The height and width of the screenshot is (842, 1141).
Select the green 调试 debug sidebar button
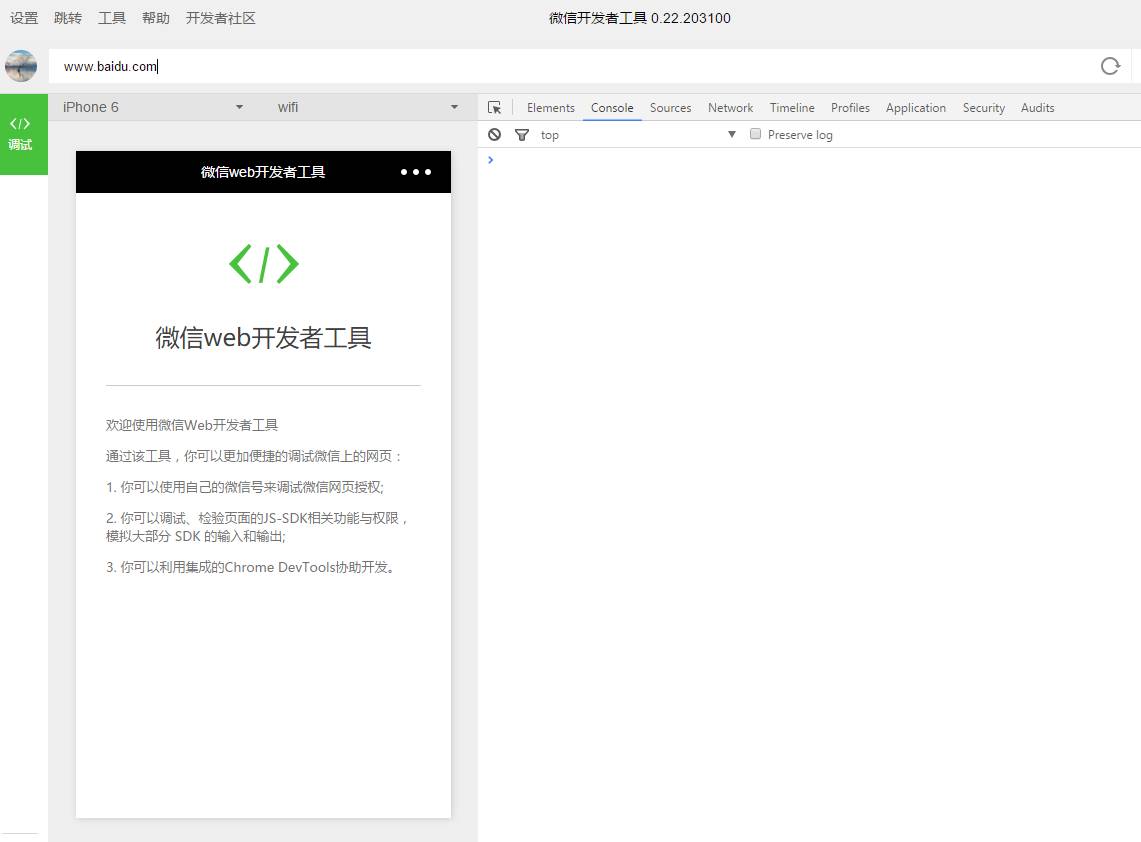24,134
